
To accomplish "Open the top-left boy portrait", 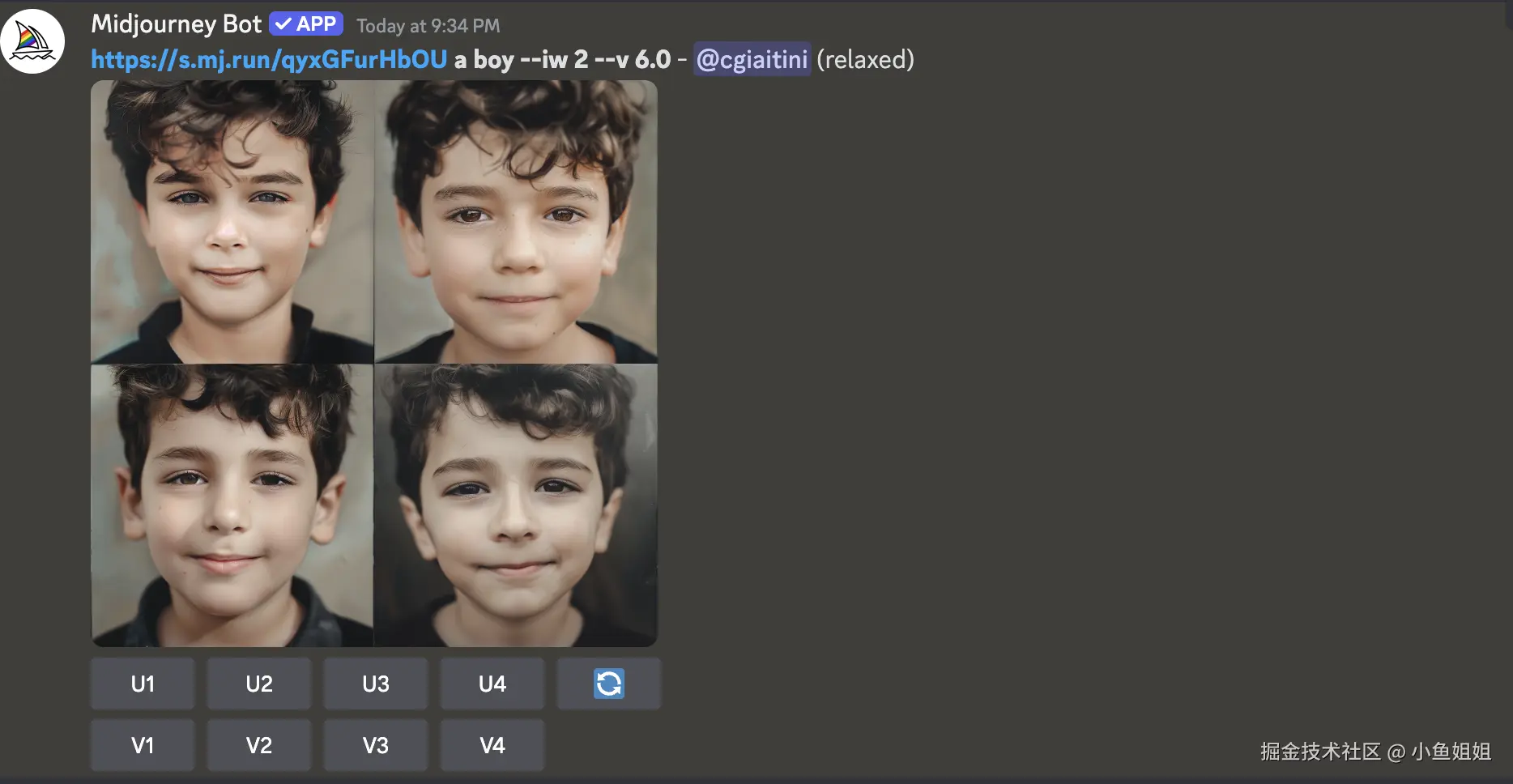I will coord(232,222).
